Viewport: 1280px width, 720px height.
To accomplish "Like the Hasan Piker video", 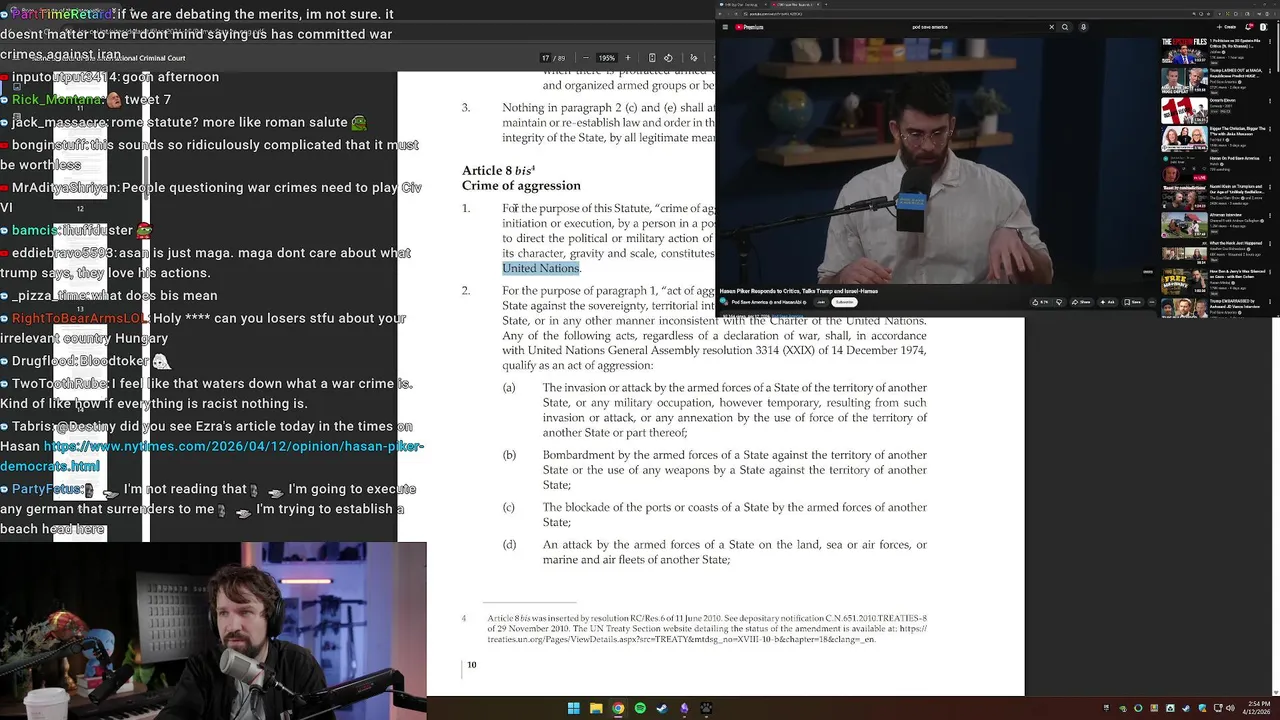I will coord(1040,302).
